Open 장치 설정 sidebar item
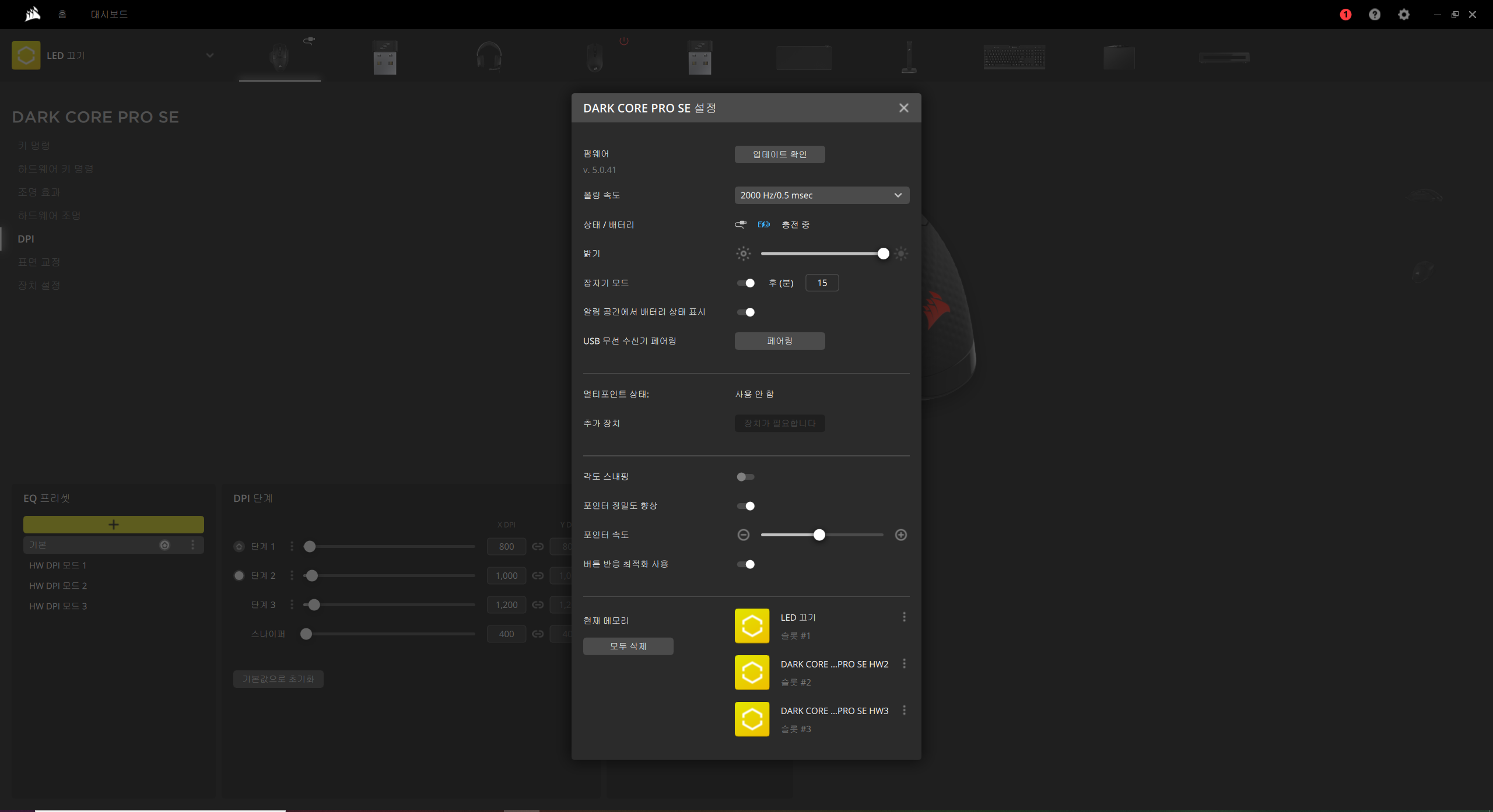The height and width of the screenshot is (812, 1493). (x=39, y=286)
